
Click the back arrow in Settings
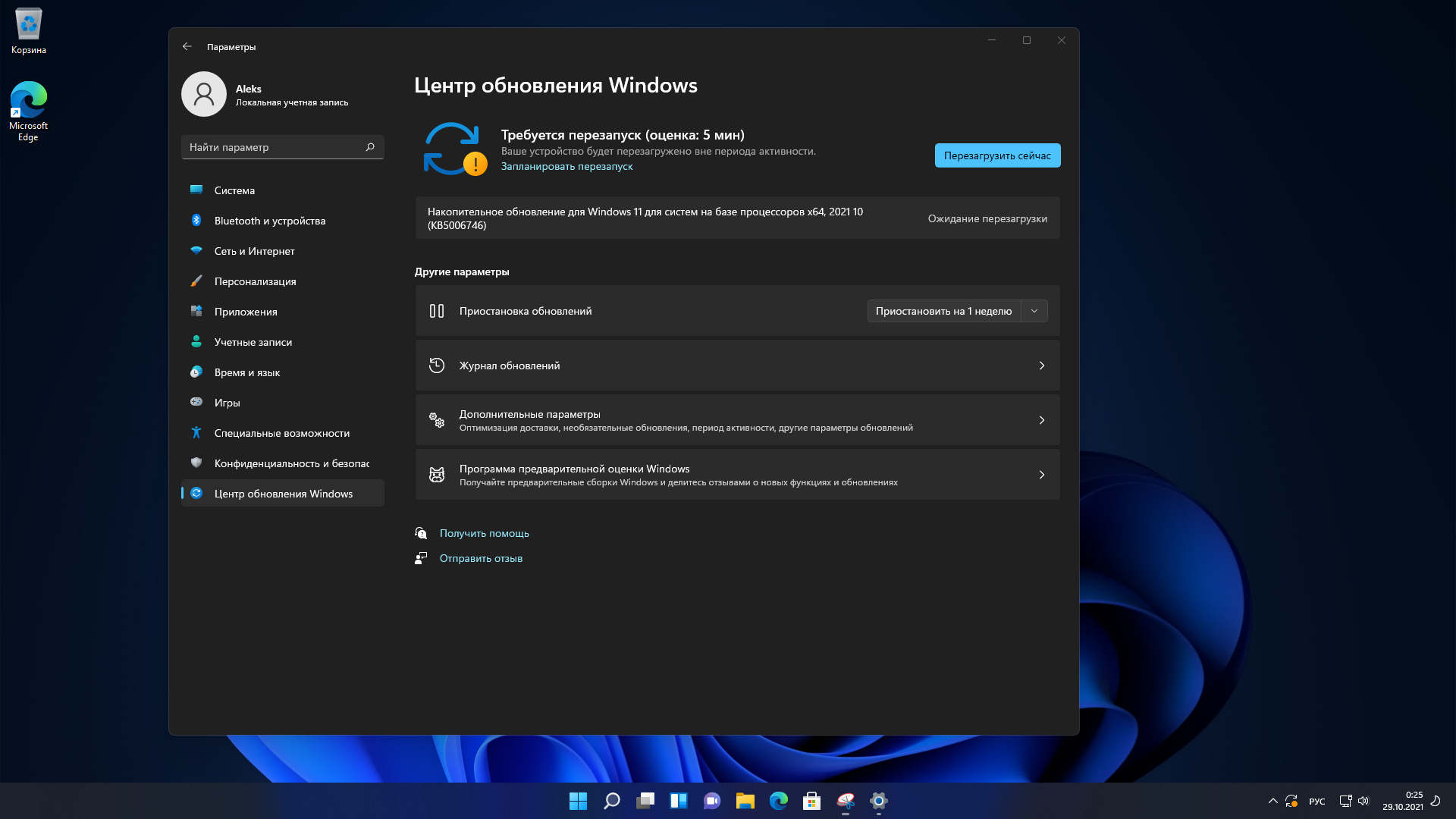click(x=187, y=47)
